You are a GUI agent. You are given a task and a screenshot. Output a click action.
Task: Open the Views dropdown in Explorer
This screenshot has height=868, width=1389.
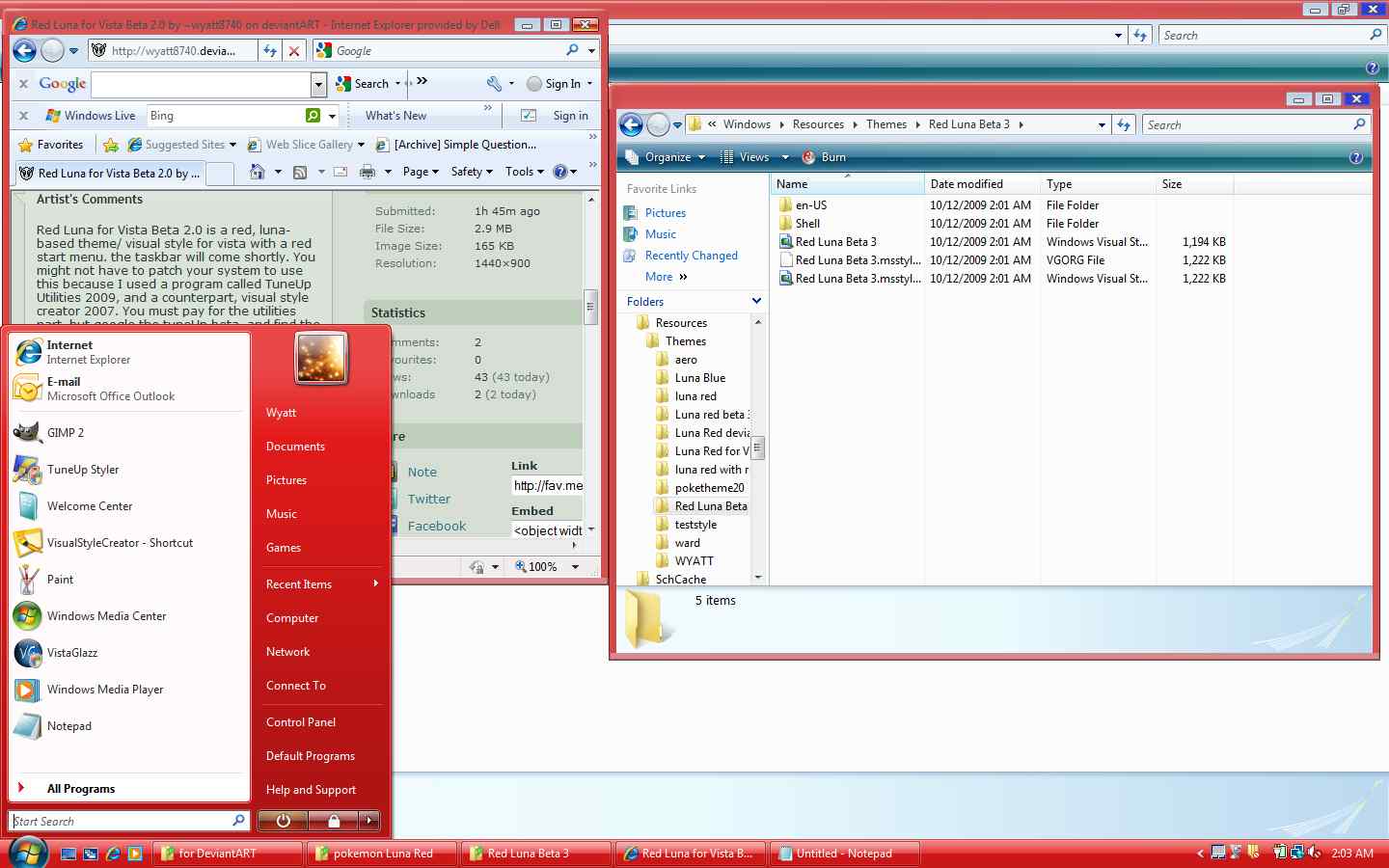785,157
